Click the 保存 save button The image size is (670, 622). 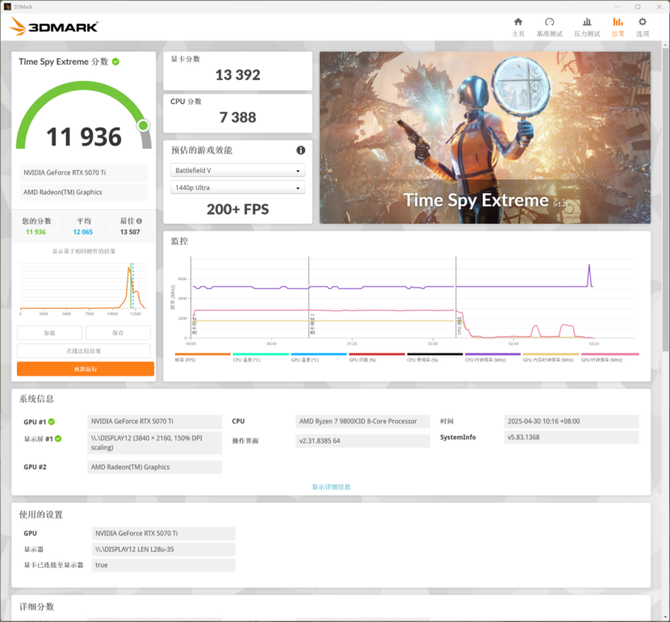(x=118, y=332)
